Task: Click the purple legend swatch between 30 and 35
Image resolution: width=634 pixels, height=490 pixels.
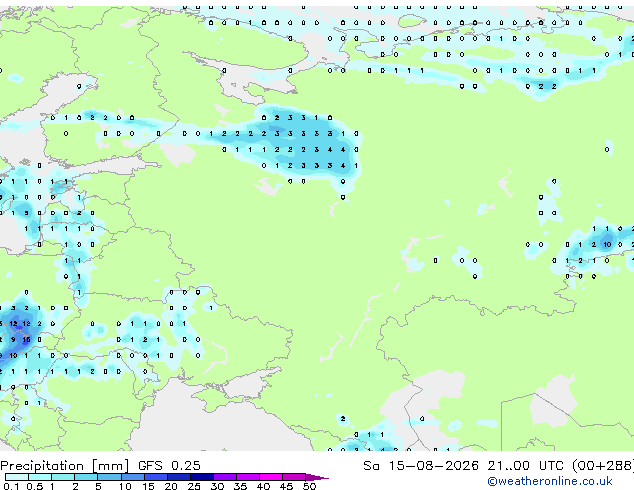Action: tap(224, 477)
